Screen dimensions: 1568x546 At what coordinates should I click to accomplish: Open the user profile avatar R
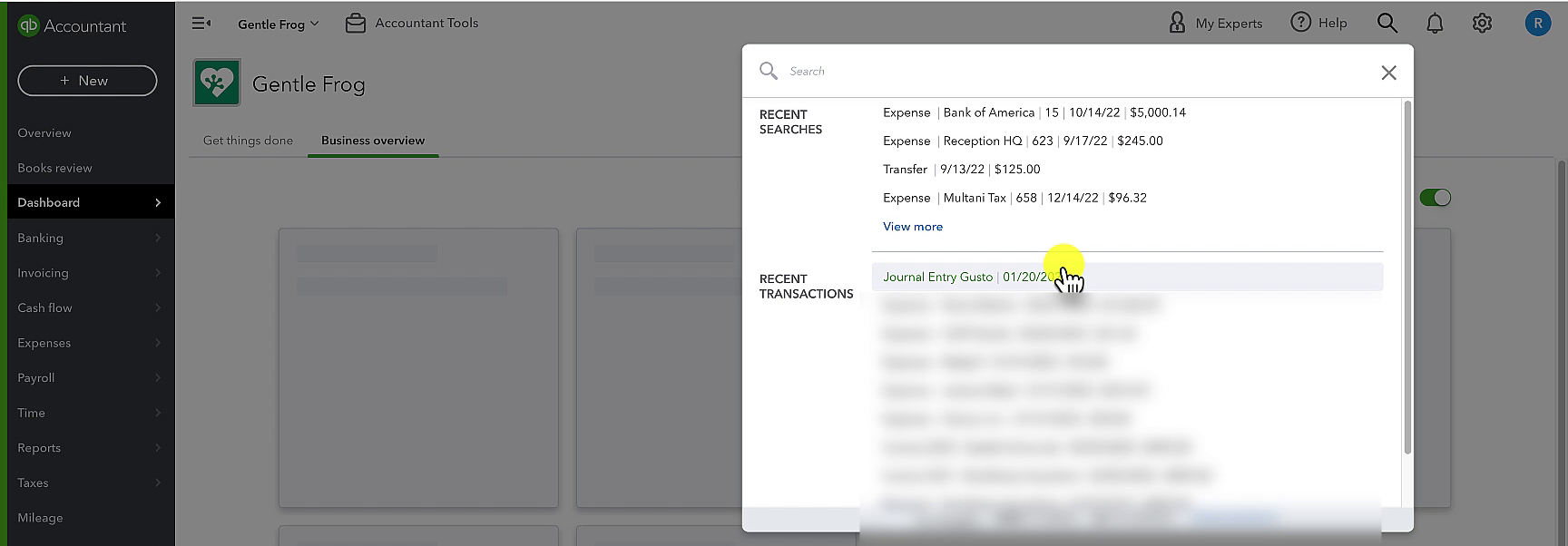(x=1537, y=24)
